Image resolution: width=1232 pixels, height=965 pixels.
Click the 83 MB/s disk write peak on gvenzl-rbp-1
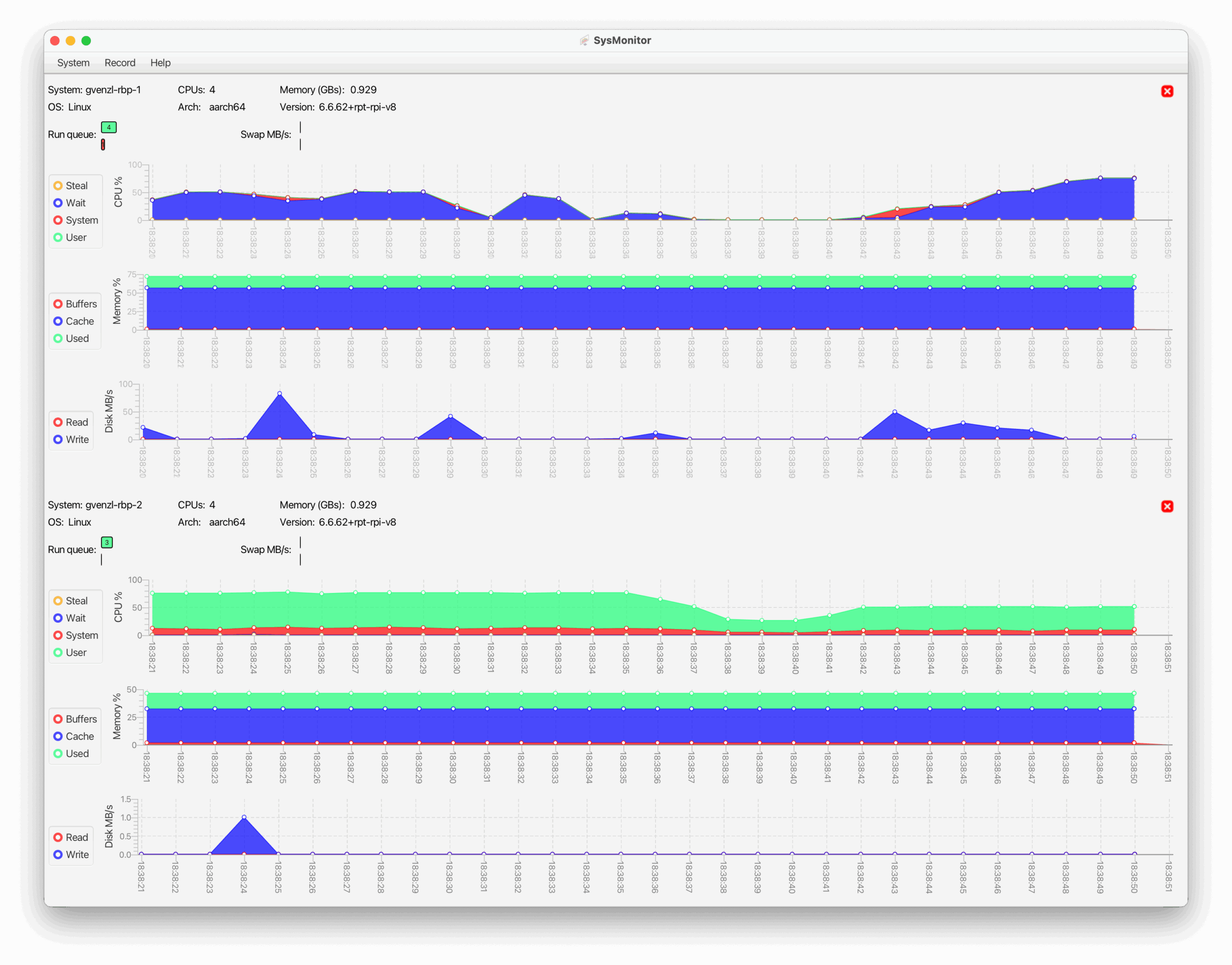(280, 394)
